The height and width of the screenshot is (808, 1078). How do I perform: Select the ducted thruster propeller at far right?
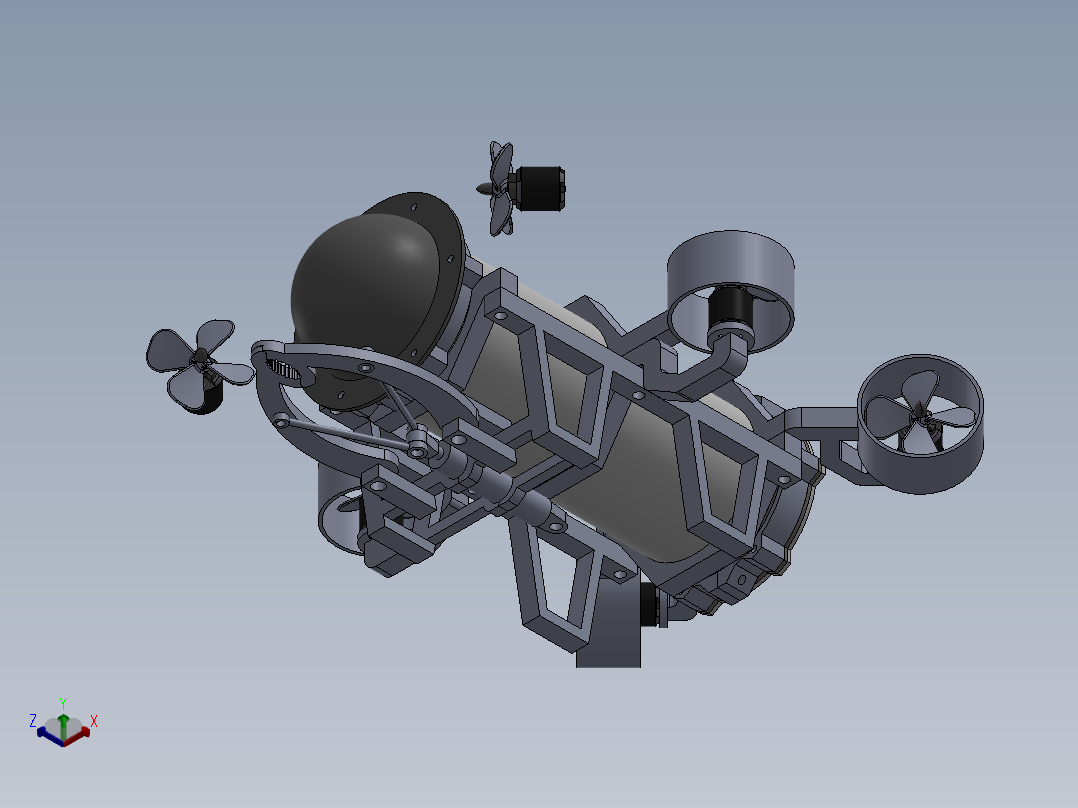[919, 414]
